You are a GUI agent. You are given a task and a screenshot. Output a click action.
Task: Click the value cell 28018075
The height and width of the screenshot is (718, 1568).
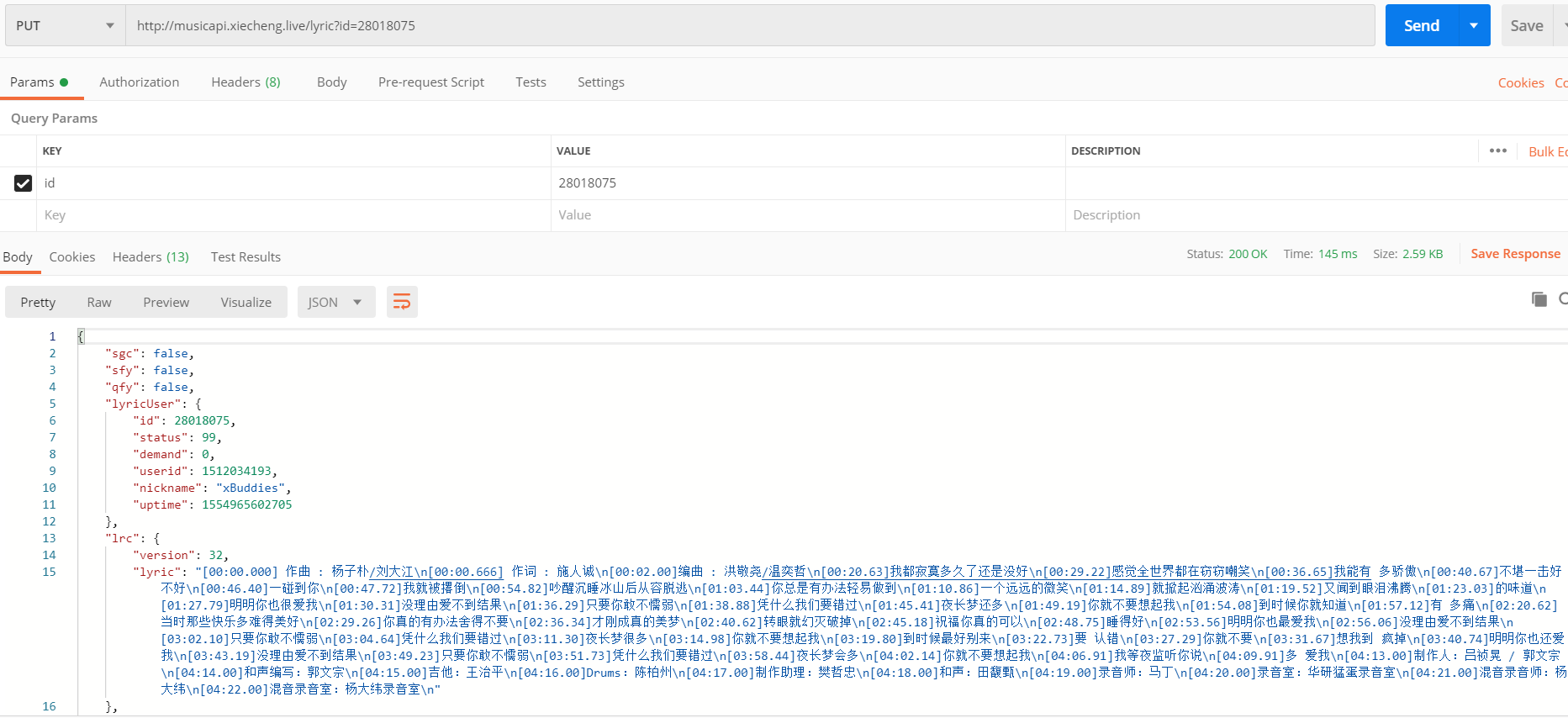tap(808, 183)
